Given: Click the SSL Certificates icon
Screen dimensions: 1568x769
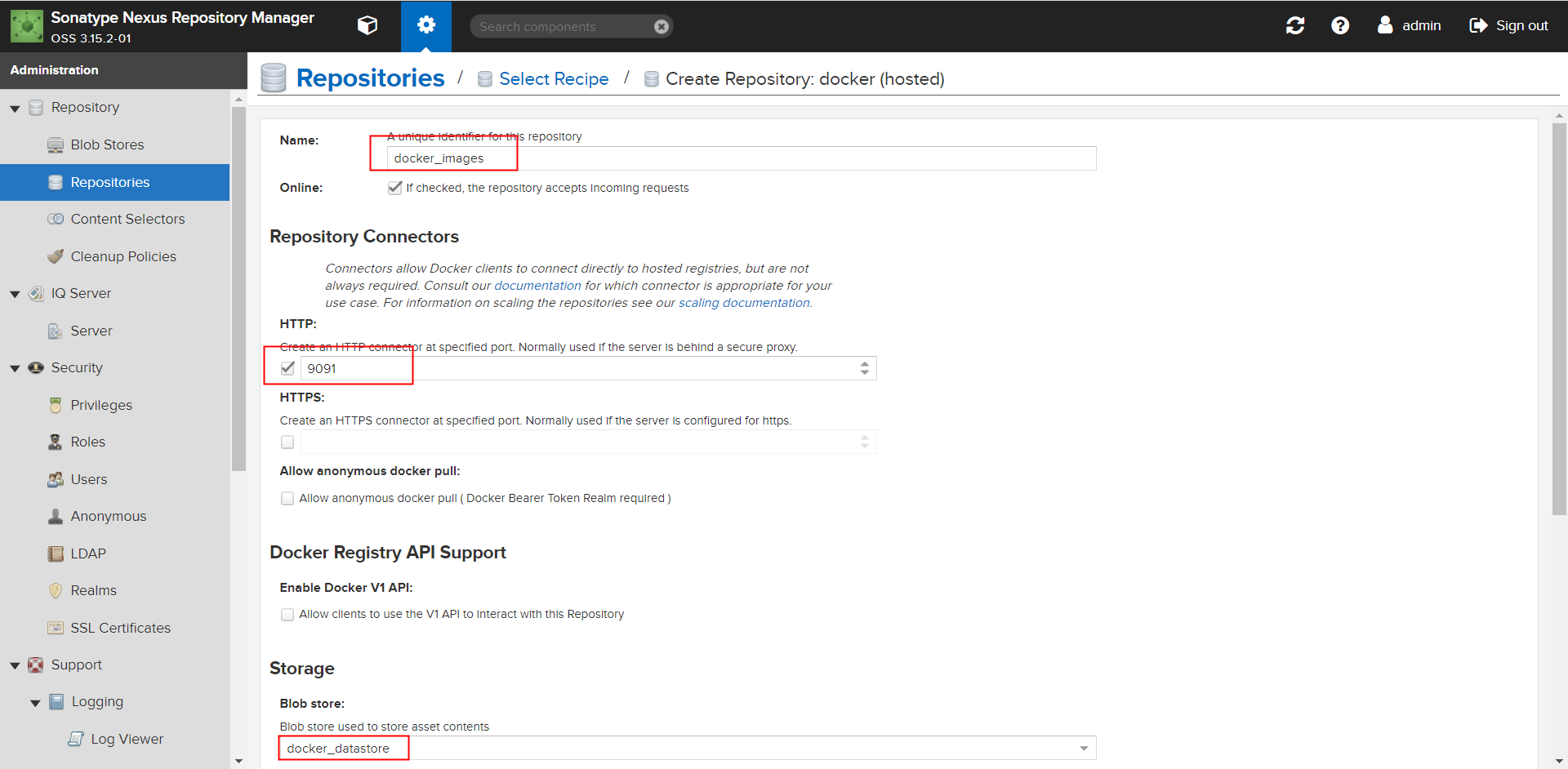Looking at the screenshot, I should tap(56, 628).
